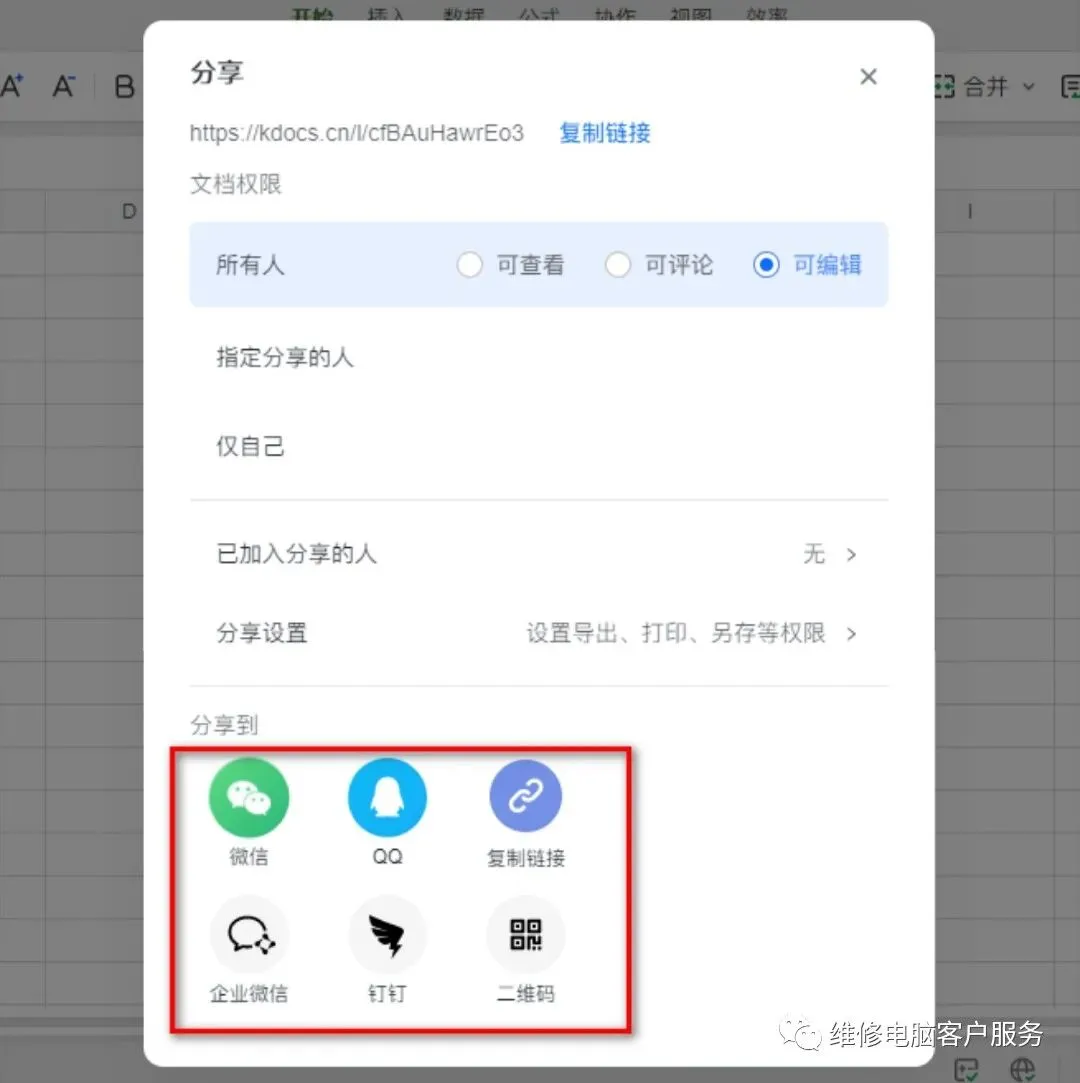Share to 钉钉 (DingTalk)
This screenshot has width=1080, height=1083.
click(x=387, y=935)
